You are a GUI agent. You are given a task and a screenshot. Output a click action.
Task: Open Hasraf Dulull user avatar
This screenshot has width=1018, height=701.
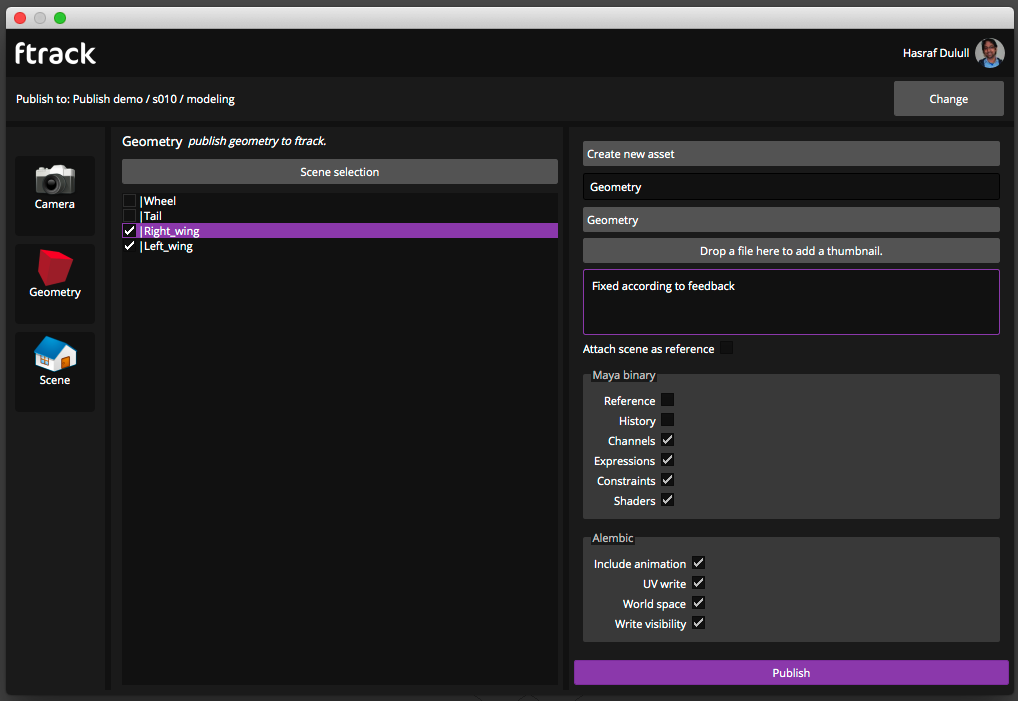pos(989,53)
